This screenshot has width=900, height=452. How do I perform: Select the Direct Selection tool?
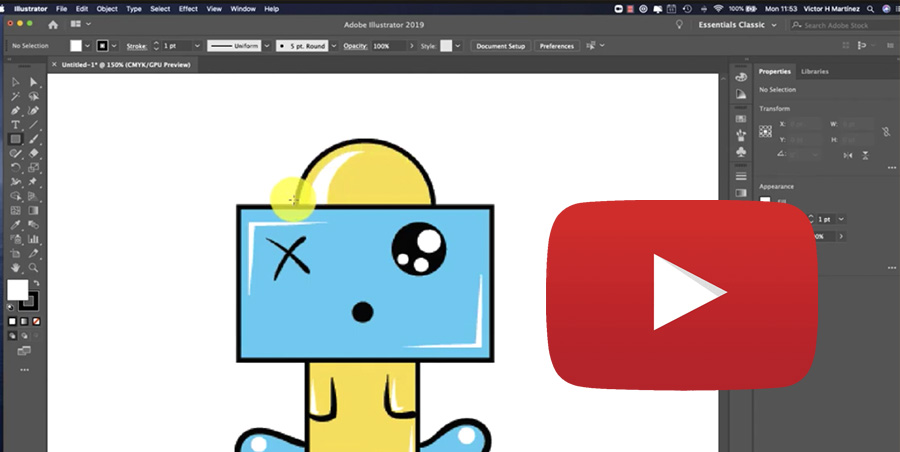point(33,82)
